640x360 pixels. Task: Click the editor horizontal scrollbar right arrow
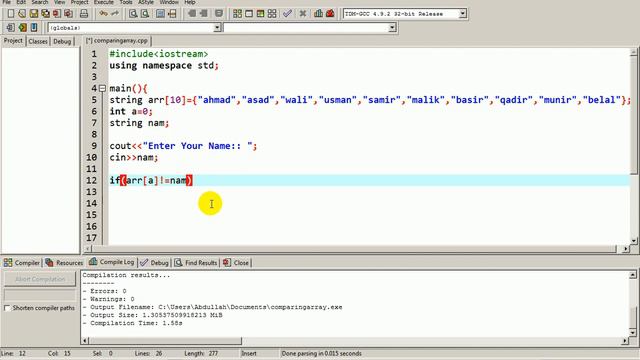[626, 249]
